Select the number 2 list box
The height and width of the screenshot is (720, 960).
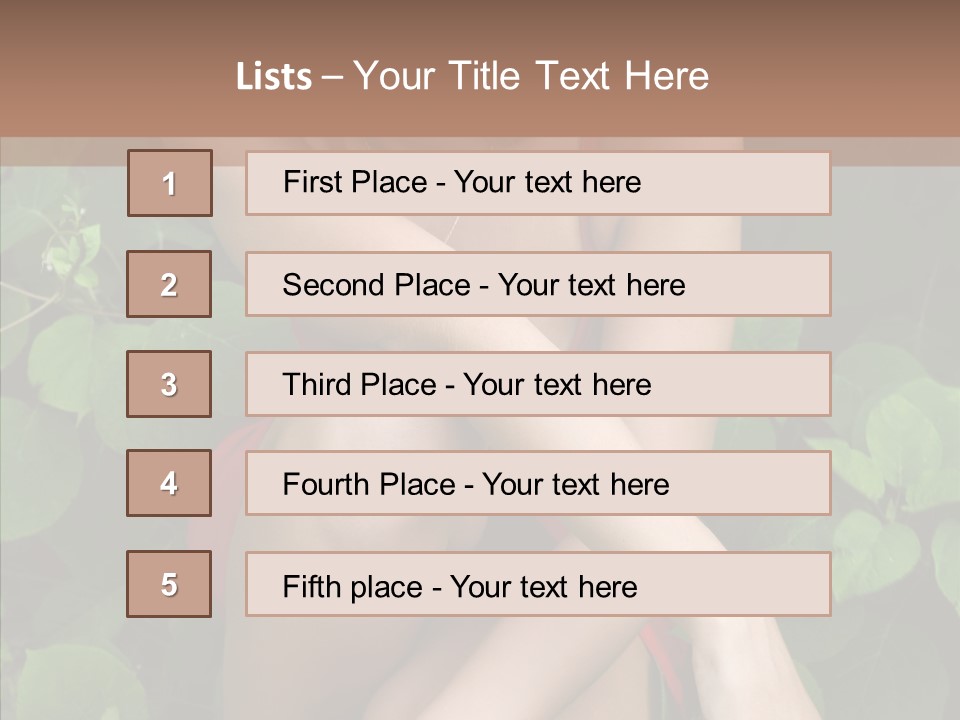click(169, 284)
